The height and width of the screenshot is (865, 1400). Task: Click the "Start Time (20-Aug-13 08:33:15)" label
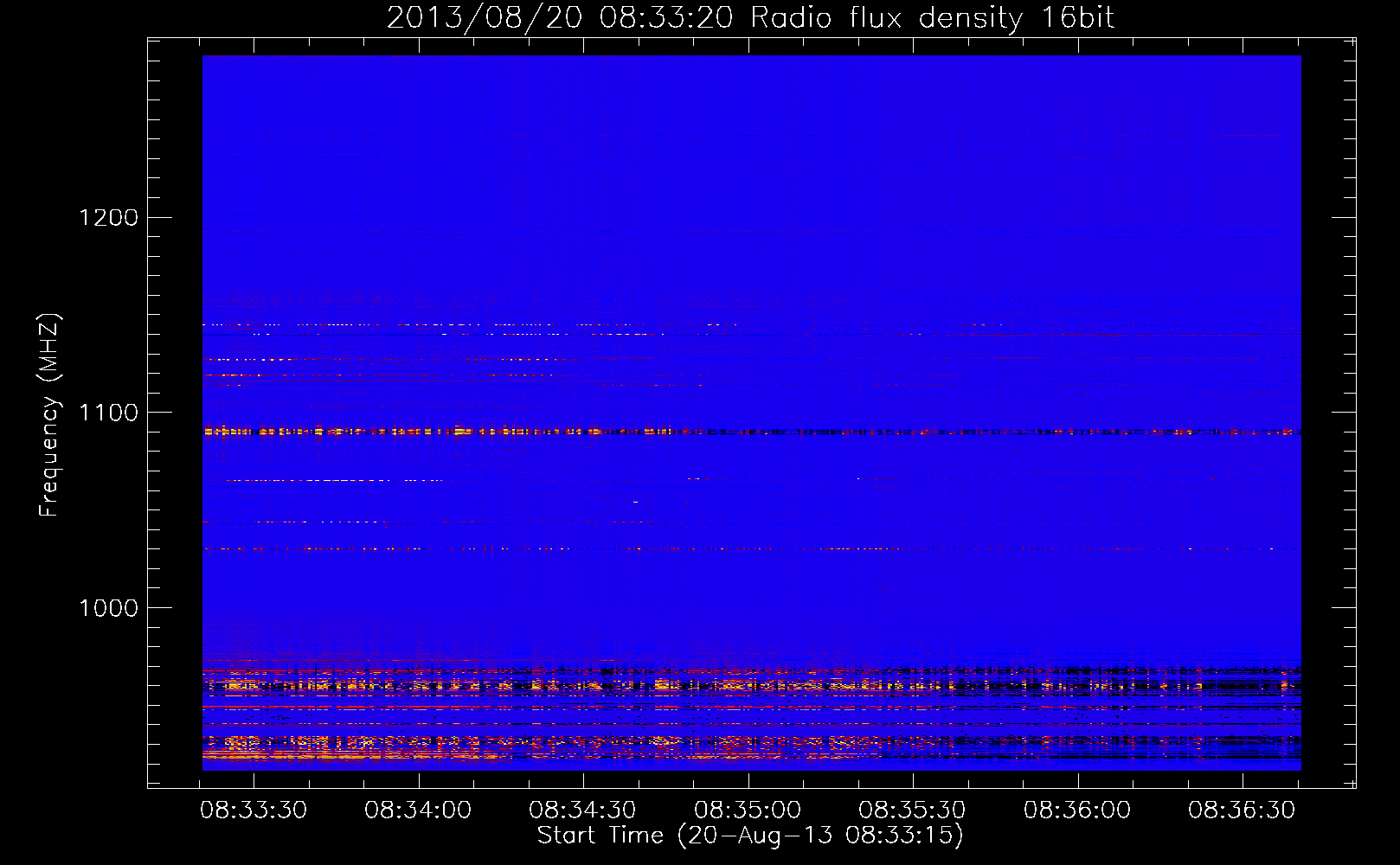[x=750, y=836]
